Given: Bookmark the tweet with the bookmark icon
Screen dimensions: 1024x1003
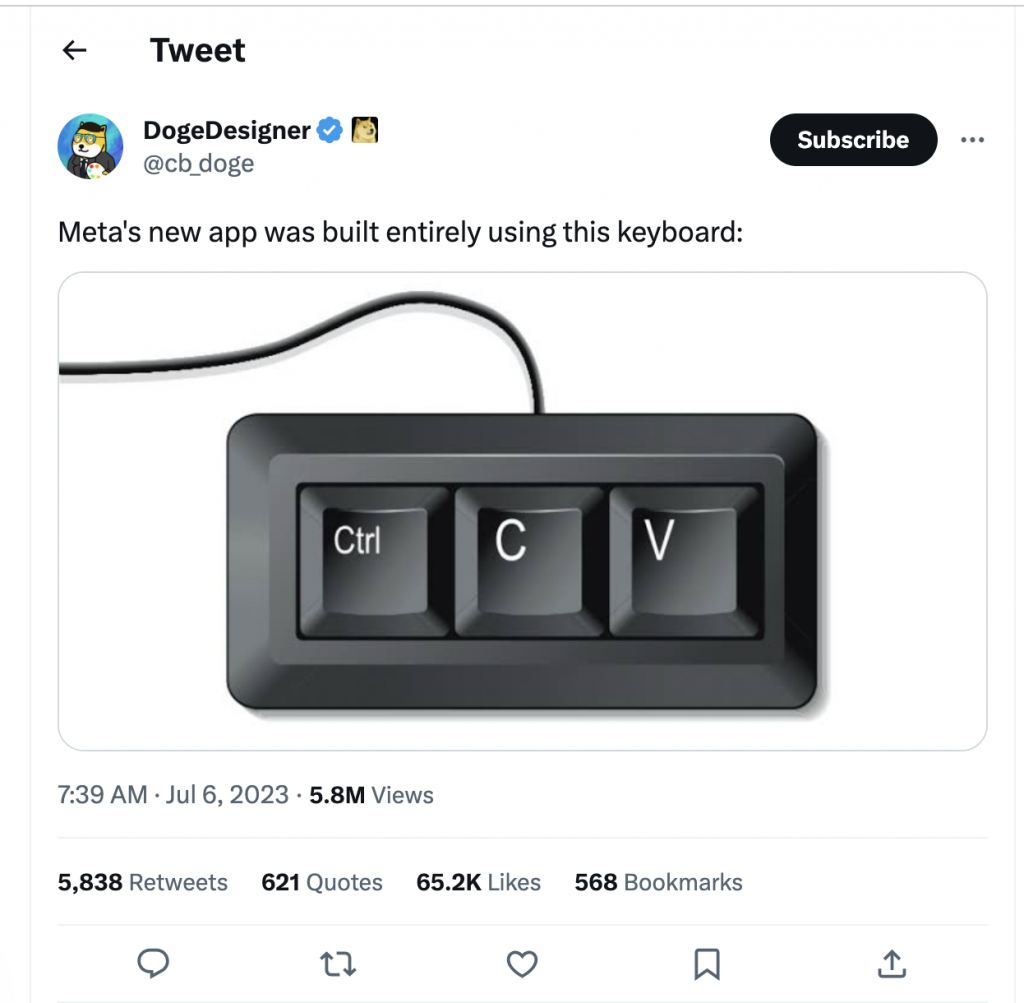Looking at the screenshot, I should pyautogui.click(x=707, y=963).
